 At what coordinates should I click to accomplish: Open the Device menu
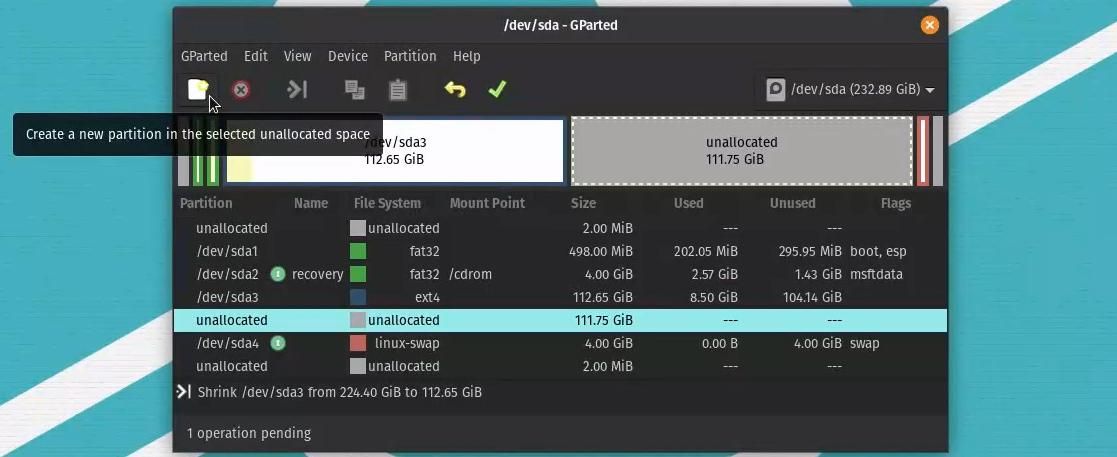point(348,56)
